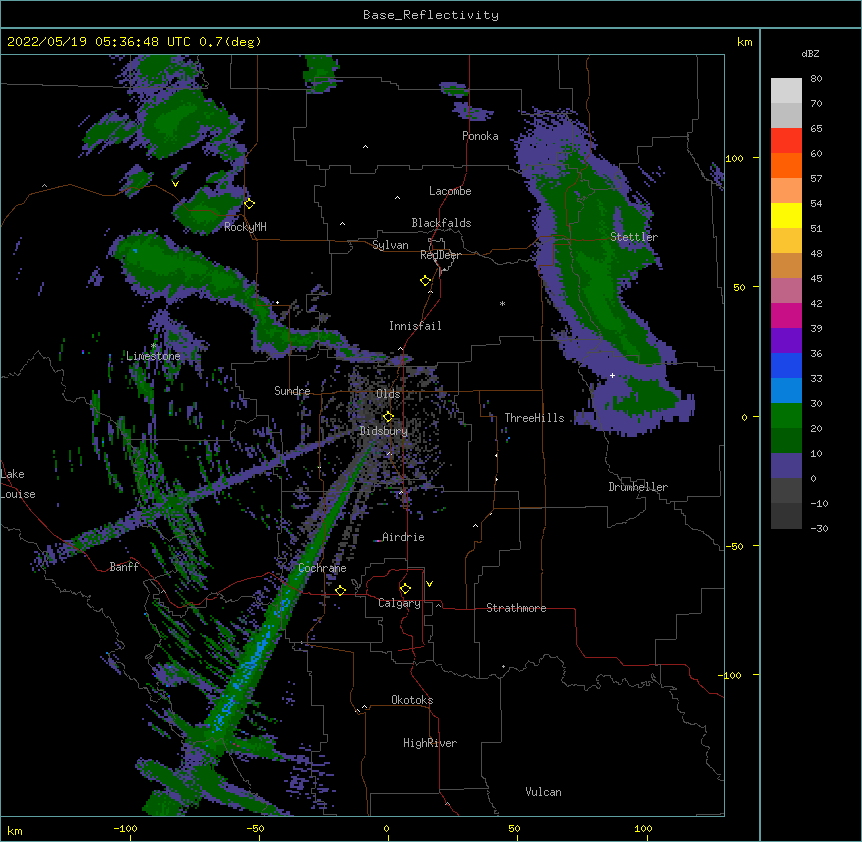Click the white cross marker near Drumheller echo
Screen dimensions: 862x842
[x=612, y=375]
